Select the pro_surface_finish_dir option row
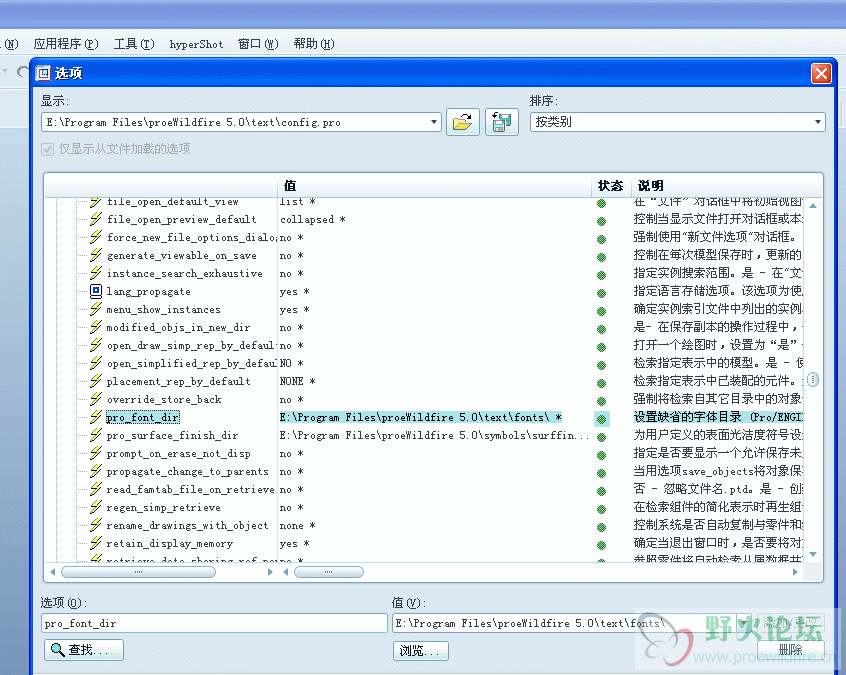This screenshot has width=846, height=675. (x=172, y=435)
